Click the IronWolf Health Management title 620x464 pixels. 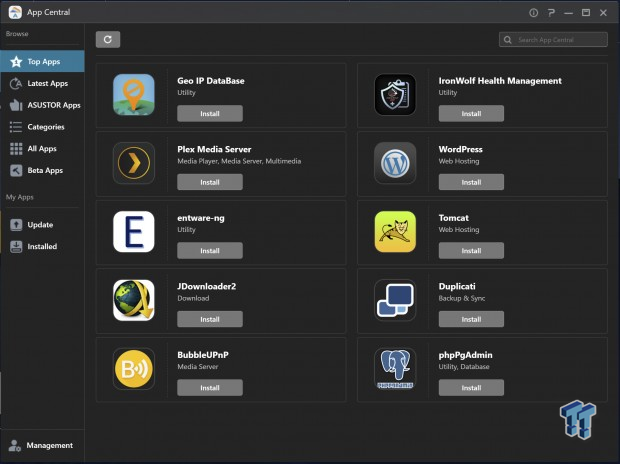500,81
